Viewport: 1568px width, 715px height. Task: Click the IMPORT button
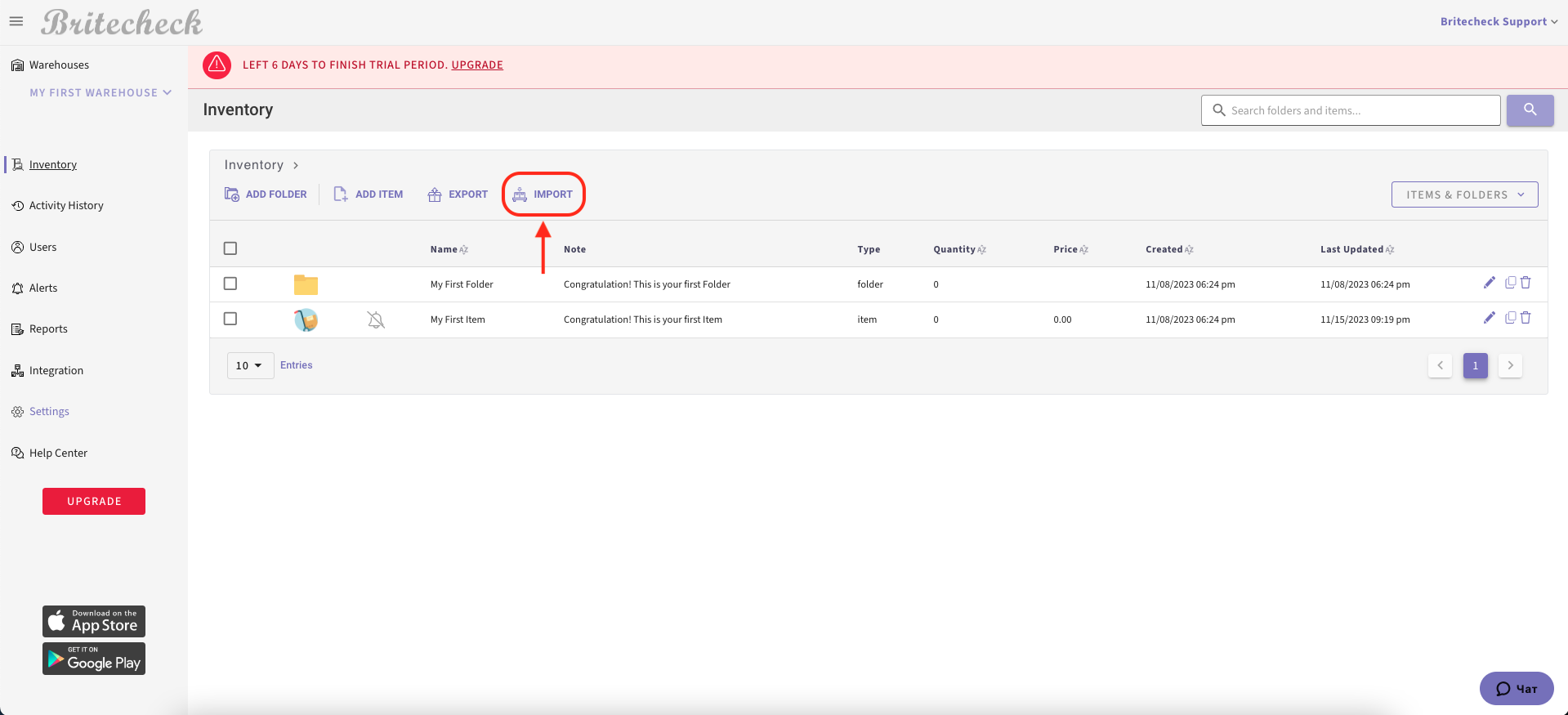pyautogui.click(x=543, y=194)
